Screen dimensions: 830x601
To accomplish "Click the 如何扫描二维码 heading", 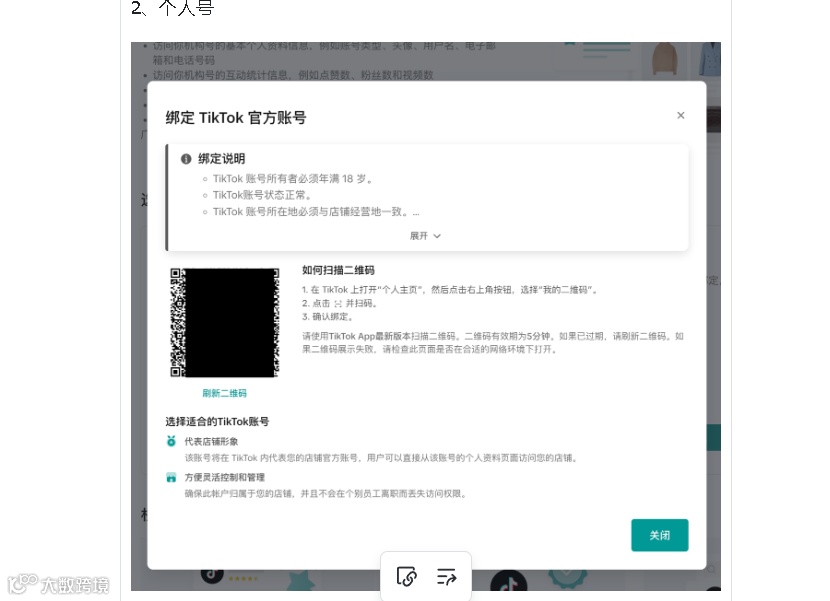I will (338, 271).
